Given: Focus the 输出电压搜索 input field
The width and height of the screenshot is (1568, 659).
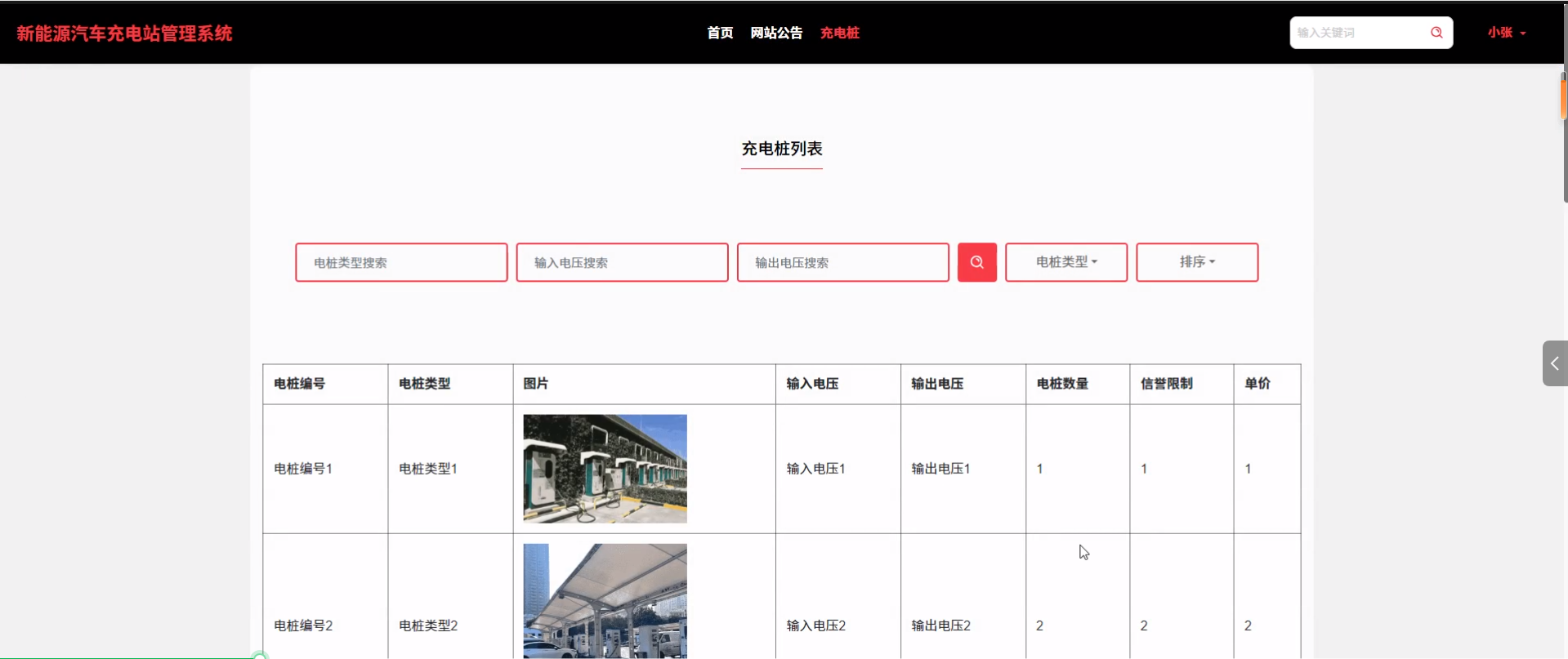Looking at the screenshot, I should pos(842,262).
